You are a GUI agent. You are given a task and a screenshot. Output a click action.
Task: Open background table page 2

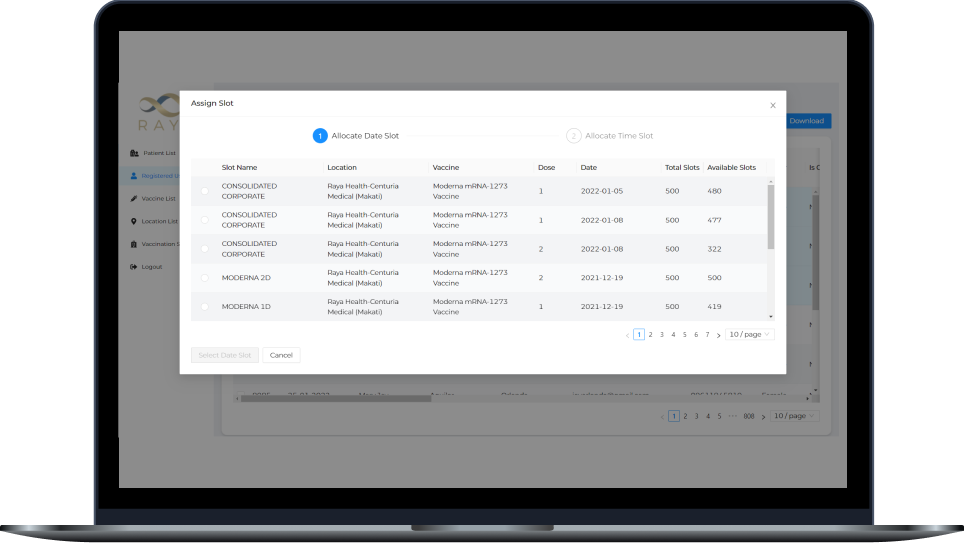[x=685, y=416]
